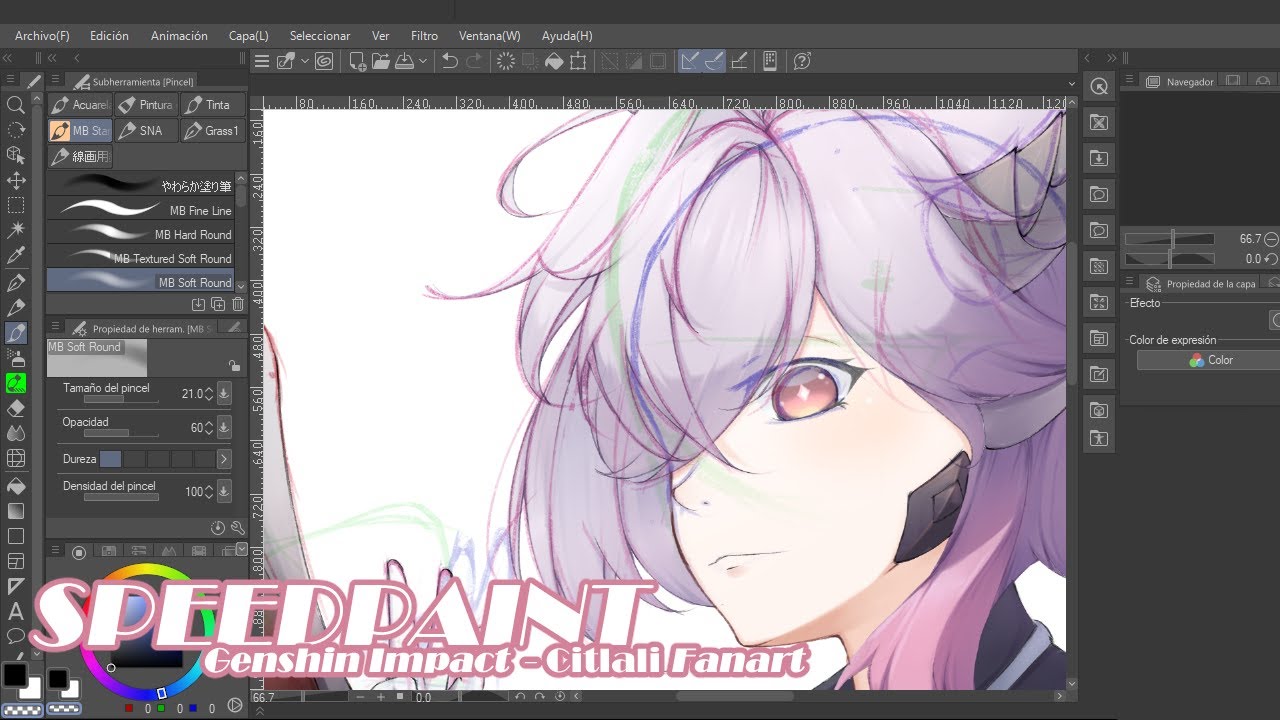Duplicate sub tool icon below brush list
Viewport: 1280px width, 720px height.
(218, 304)
